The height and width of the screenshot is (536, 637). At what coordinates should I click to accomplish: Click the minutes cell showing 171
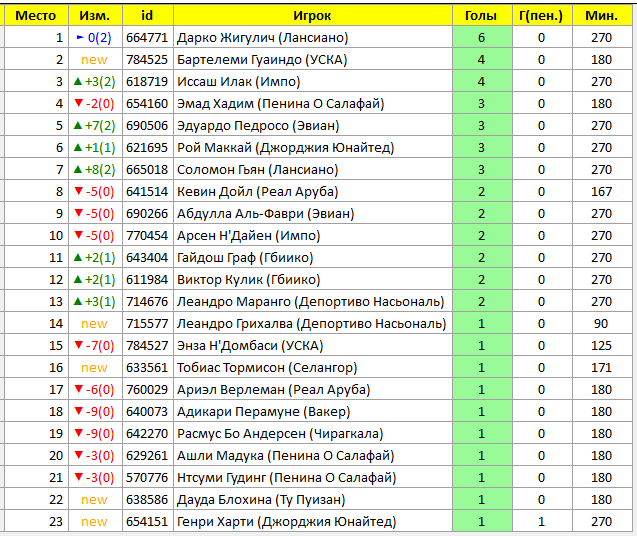point(602,367)
